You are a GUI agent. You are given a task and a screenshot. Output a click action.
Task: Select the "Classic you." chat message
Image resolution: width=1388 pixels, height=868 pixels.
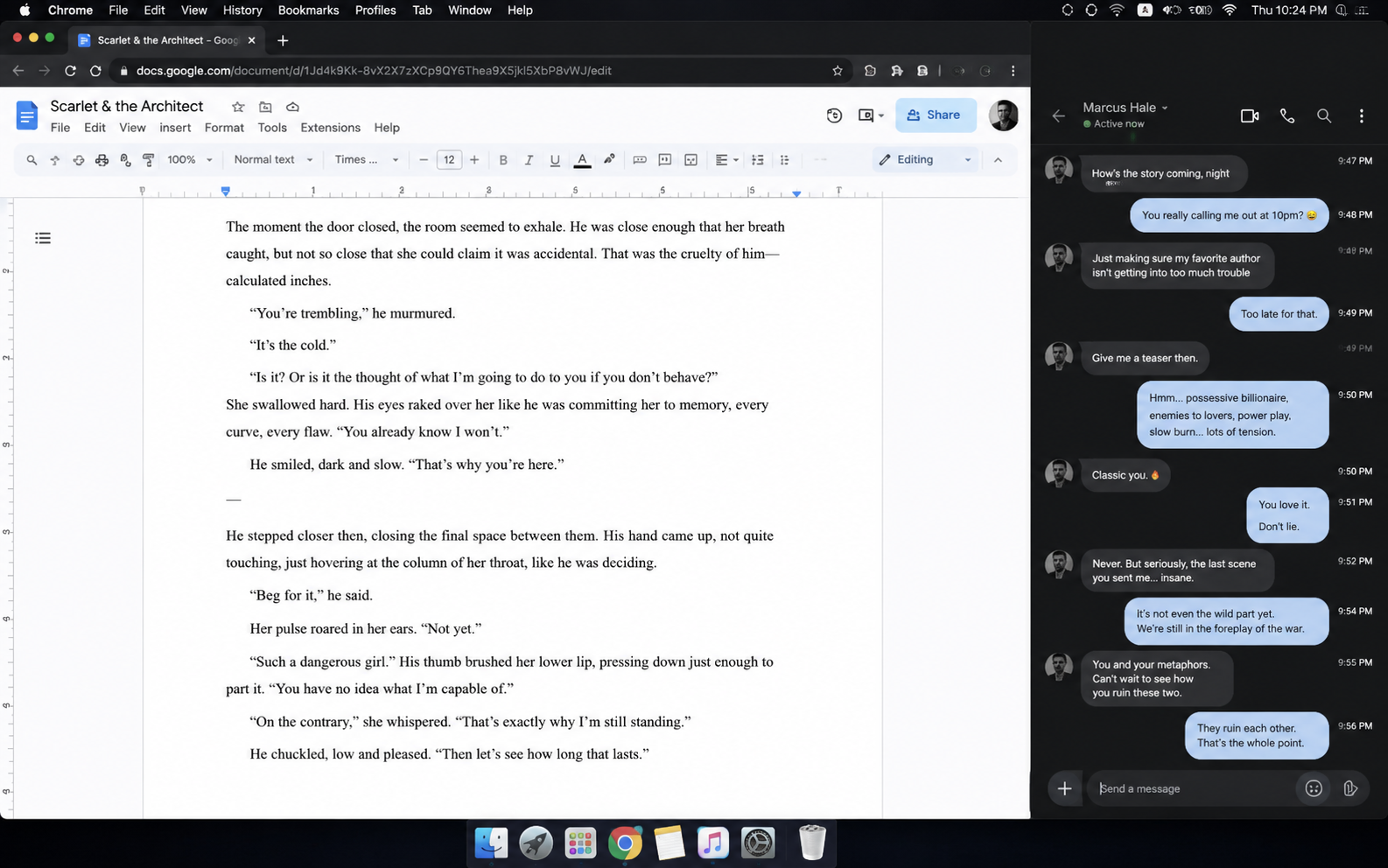point(1125,475)
